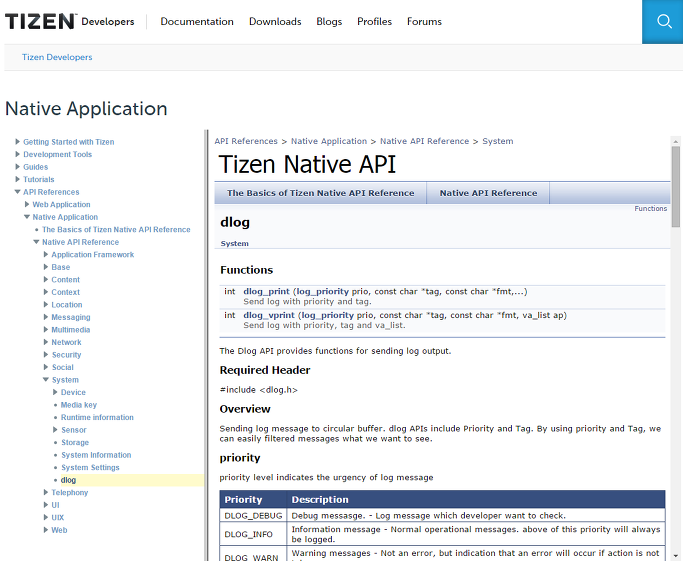The height and width of the screenshot is (561, 683).
Task: Expand the Context tree arrow
Action: [46, 292]
